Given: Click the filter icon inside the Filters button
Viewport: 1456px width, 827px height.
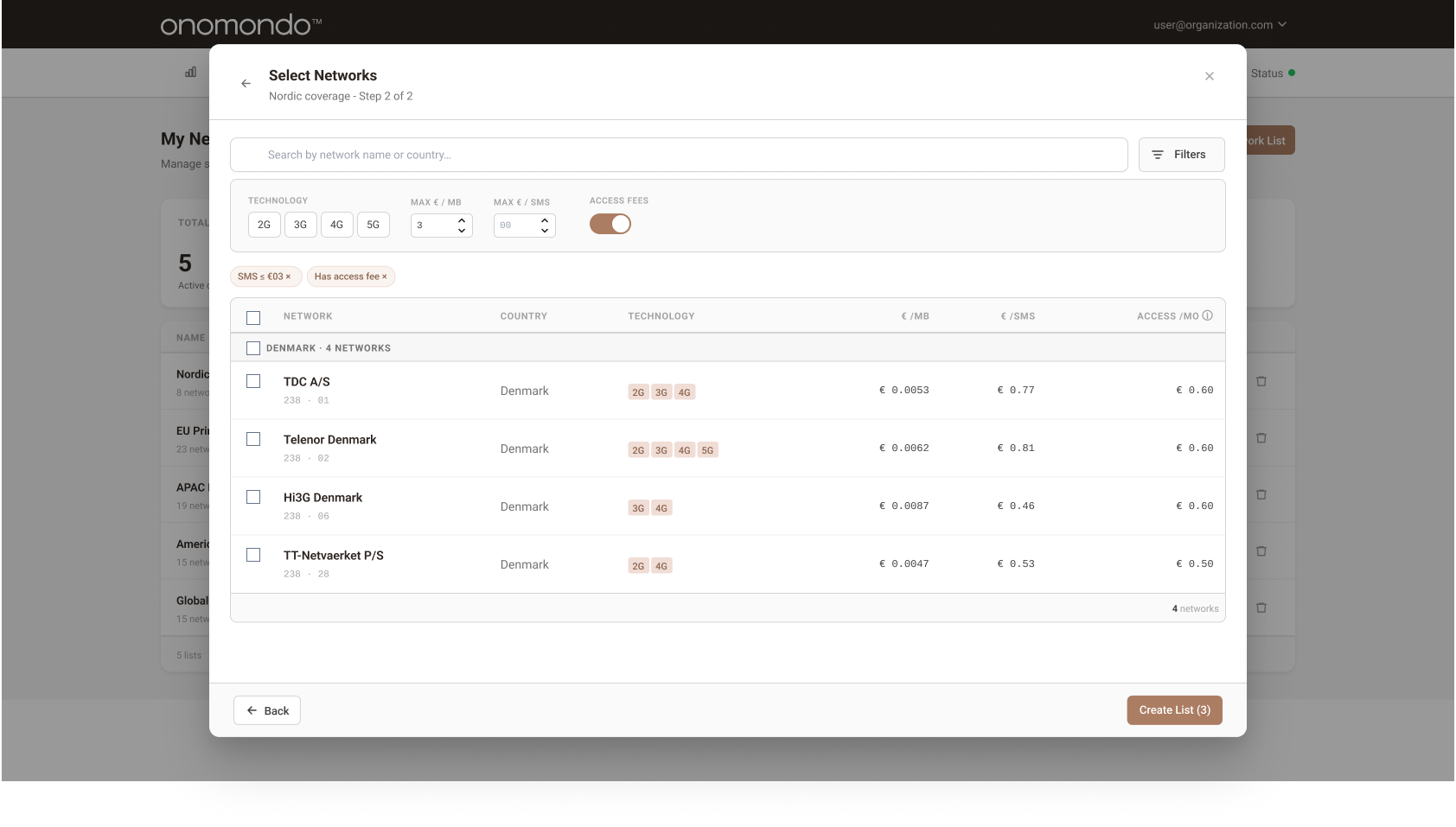Looking at the screenshot, I should click(x=1159, y=154).
